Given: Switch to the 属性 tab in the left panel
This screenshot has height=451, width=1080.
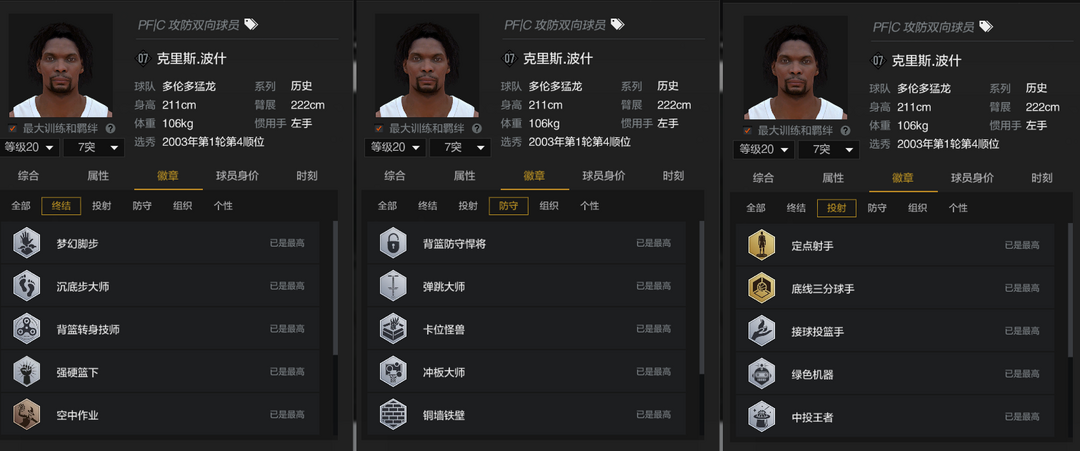Looking at the screenshot, I should coord(98,176).
